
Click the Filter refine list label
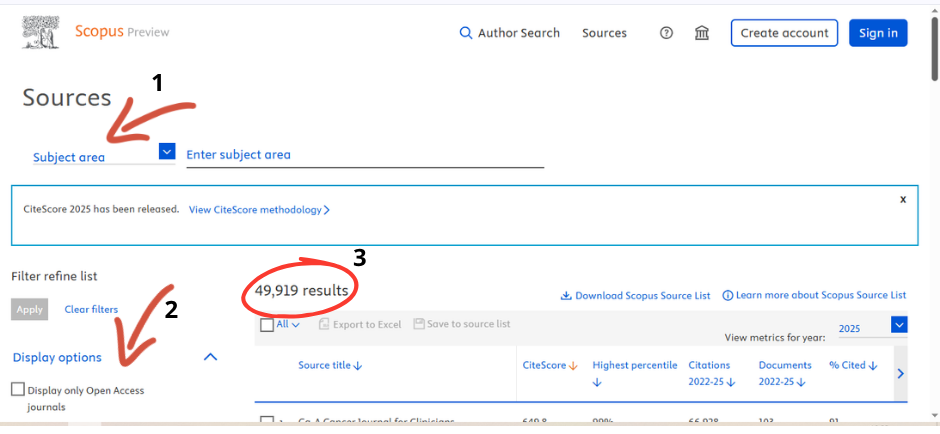[x=54, y=276]
